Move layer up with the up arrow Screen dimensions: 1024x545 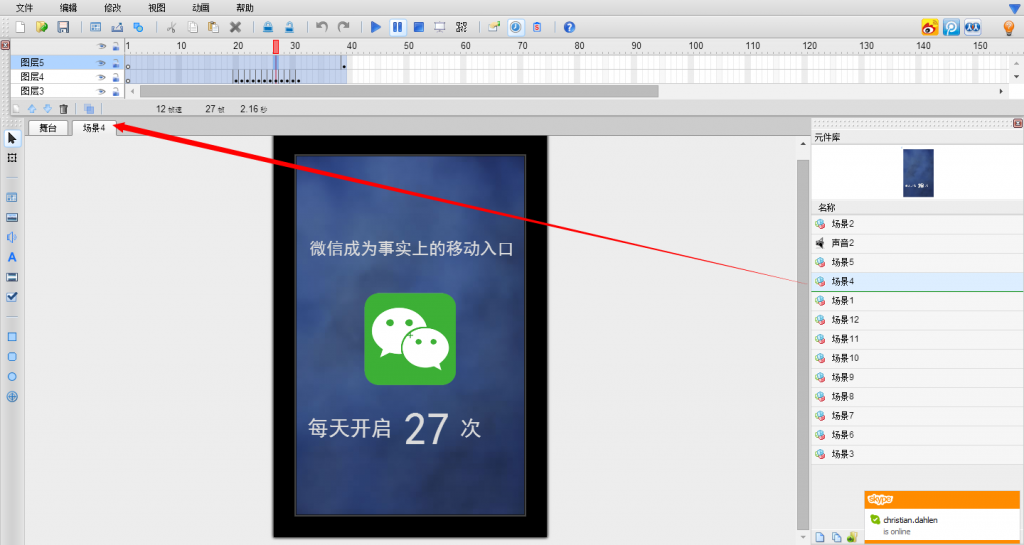coord(31,109)
